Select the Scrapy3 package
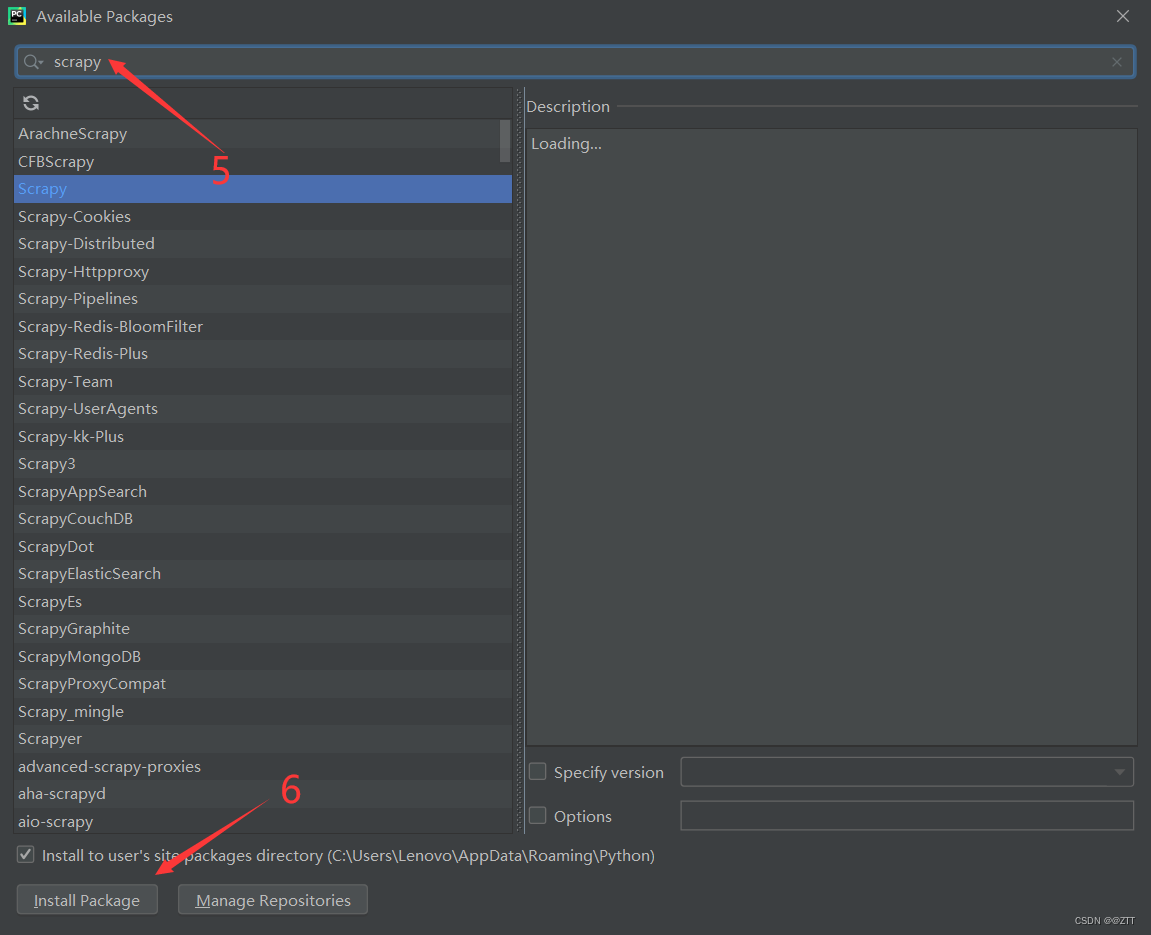 pos(263,464)
